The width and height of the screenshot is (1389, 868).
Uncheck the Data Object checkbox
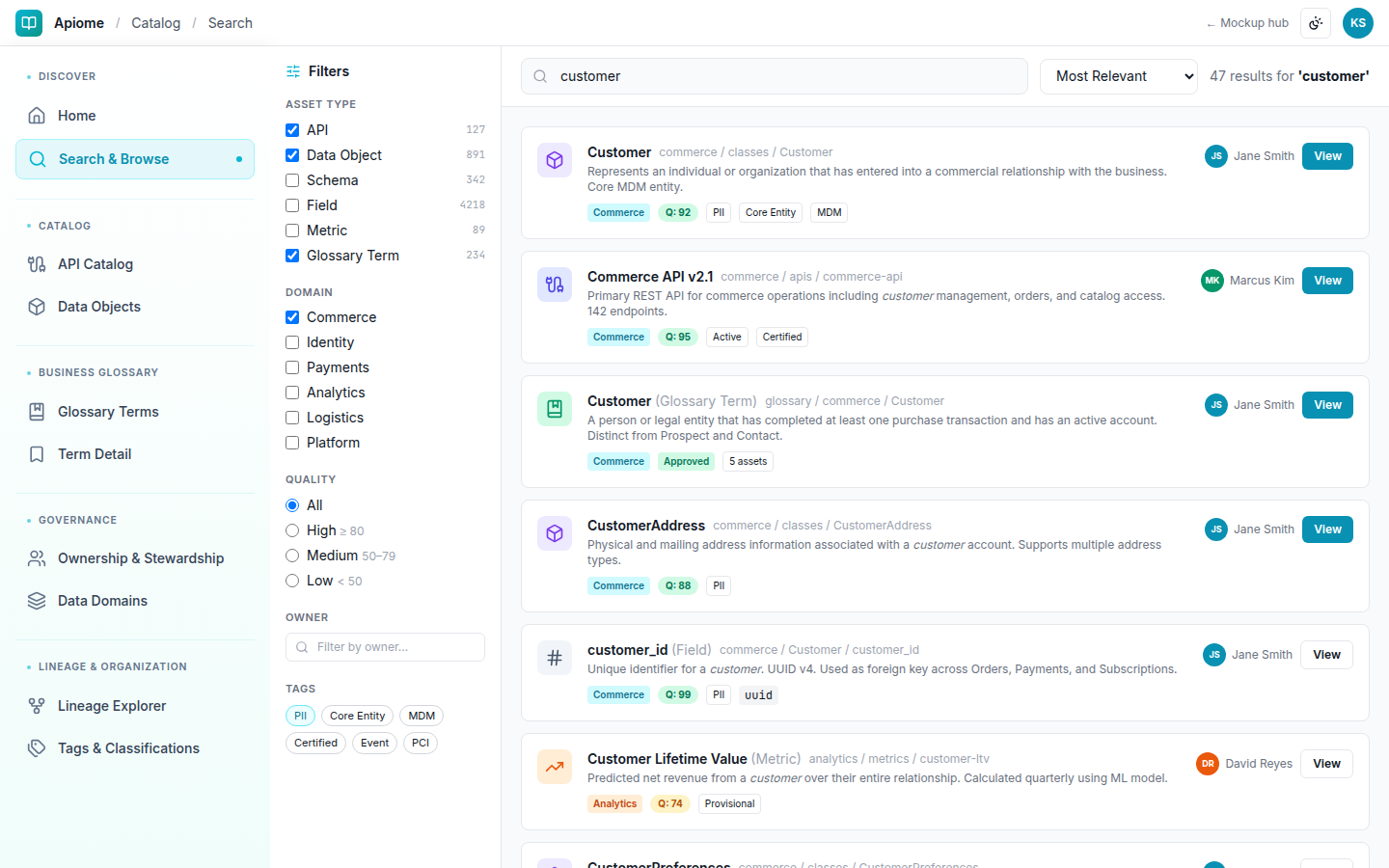click(292, 155)
